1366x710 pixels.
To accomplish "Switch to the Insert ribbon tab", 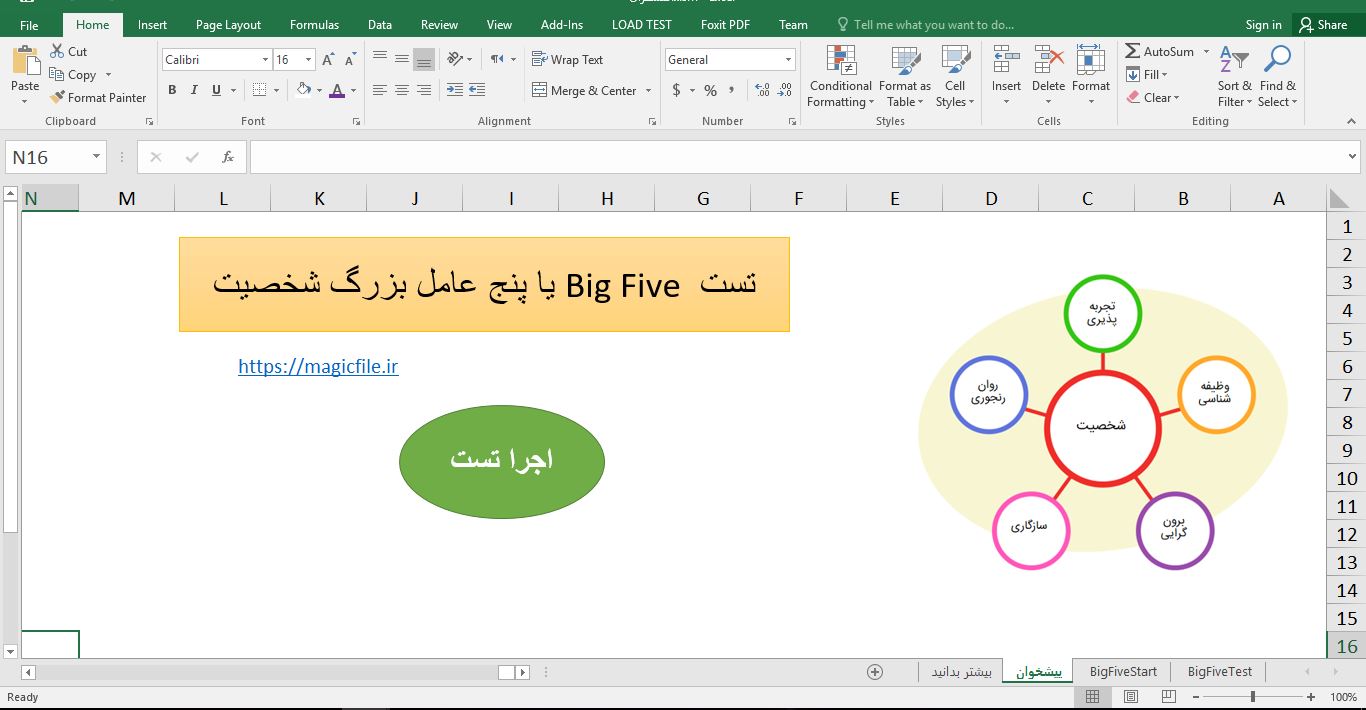I will coord(152,25).
